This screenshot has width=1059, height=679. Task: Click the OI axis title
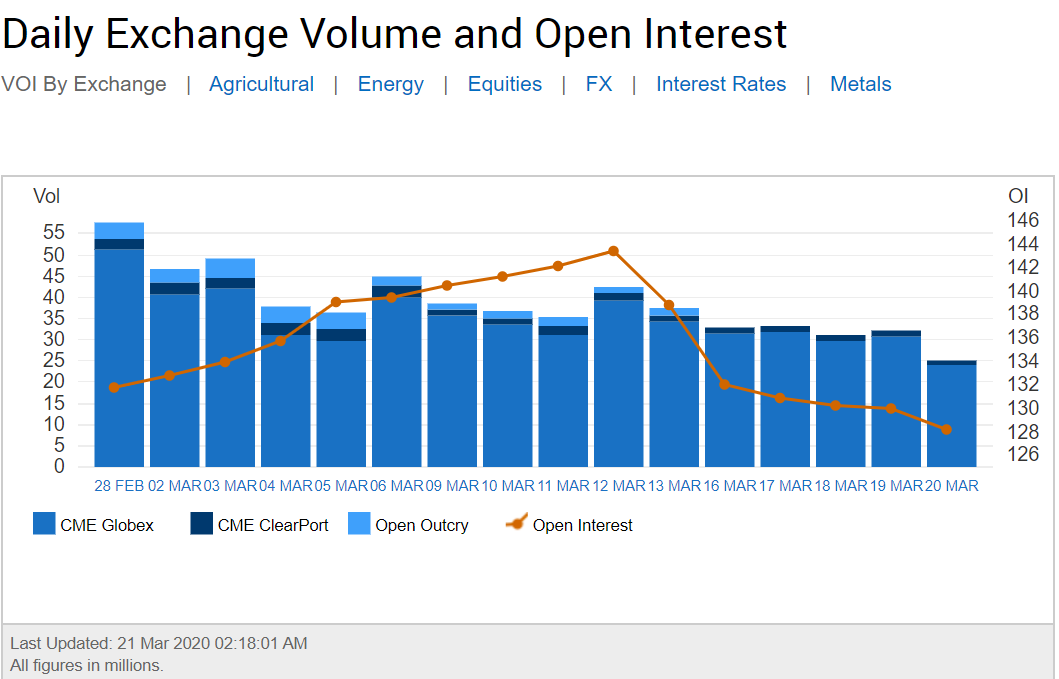(1018, 197)
